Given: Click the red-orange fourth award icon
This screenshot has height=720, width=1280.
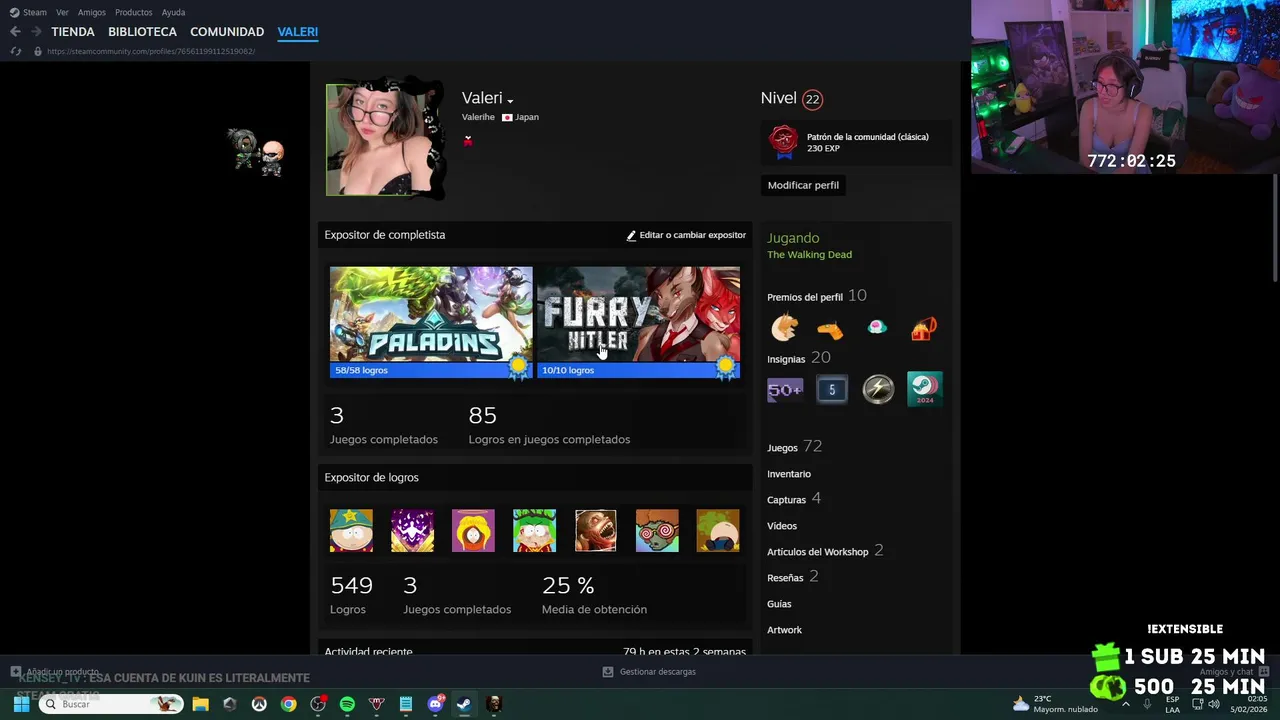Looking at the screenshot, I should point(923,327).
